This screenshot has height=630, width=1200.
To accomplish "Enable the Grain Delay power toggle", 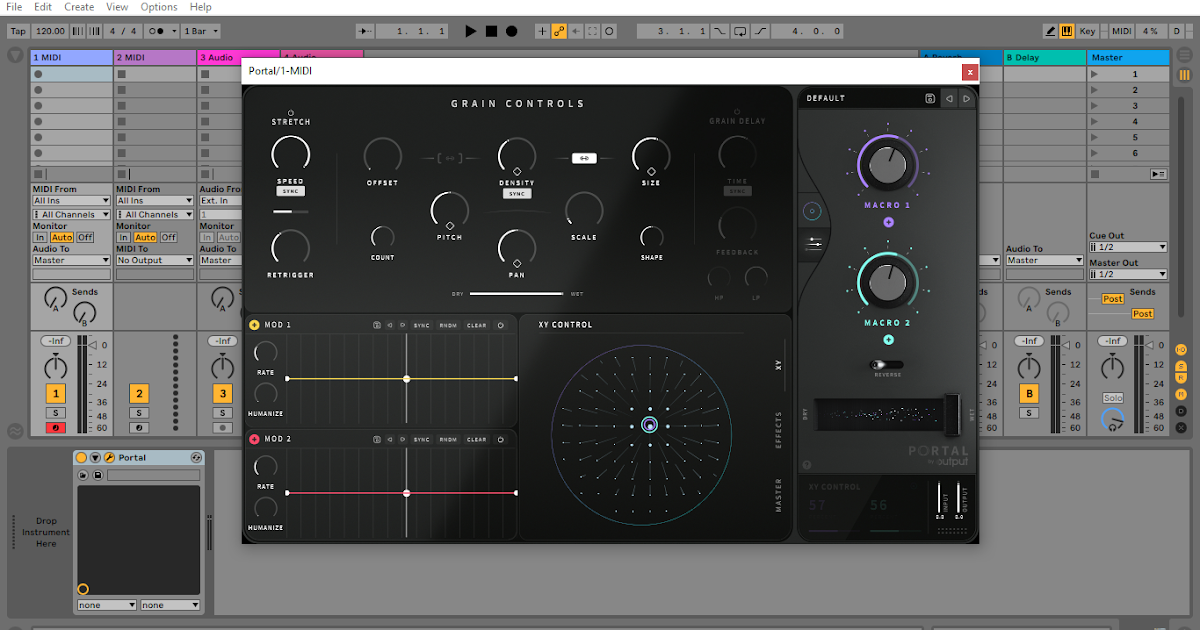I will click(737, 111).
